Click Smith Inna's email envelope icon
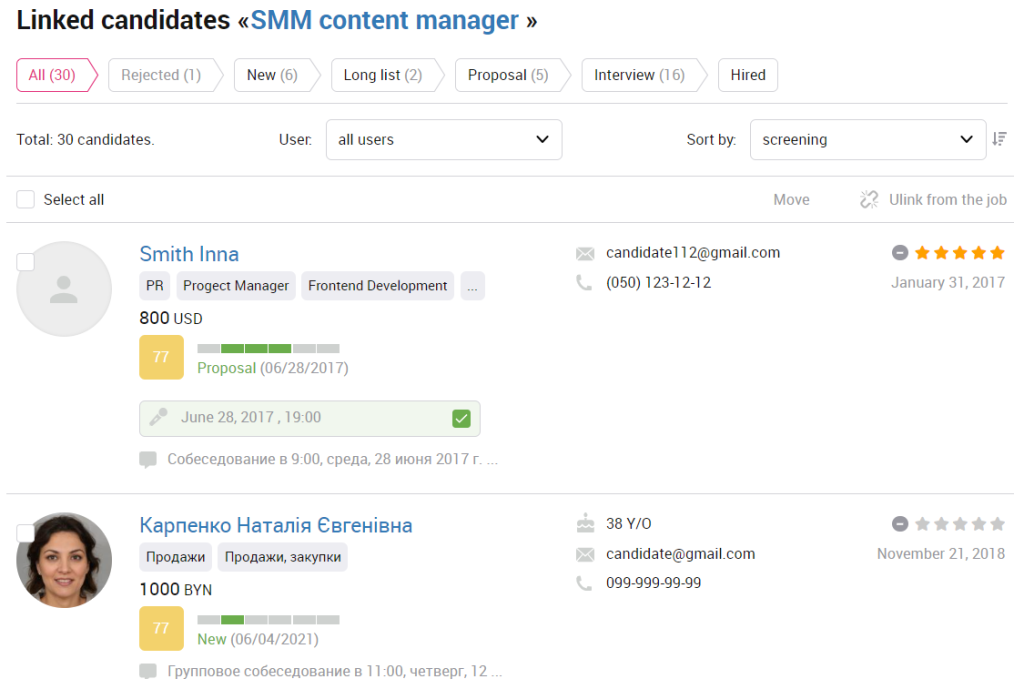Screen dimensions: 1024x679 (585, 253)
